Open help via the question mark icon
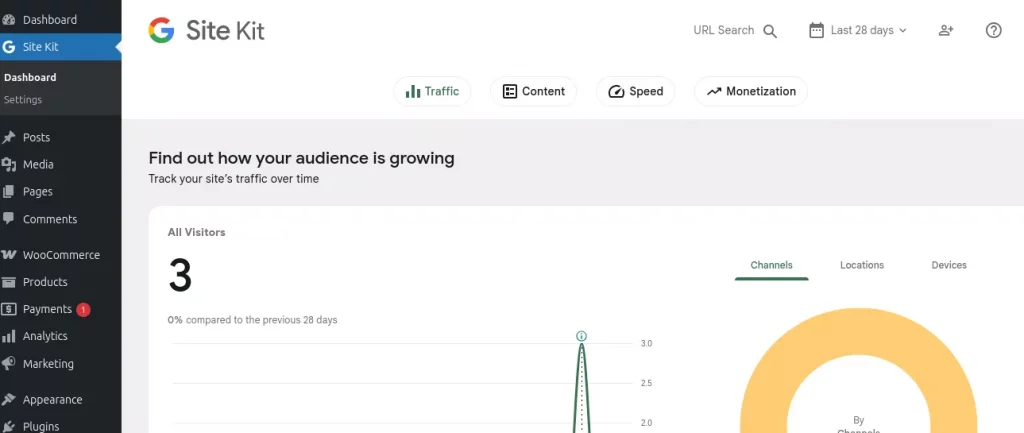Image resolution: width=1024 pixels, height=433 pixels. coord(993,30)
